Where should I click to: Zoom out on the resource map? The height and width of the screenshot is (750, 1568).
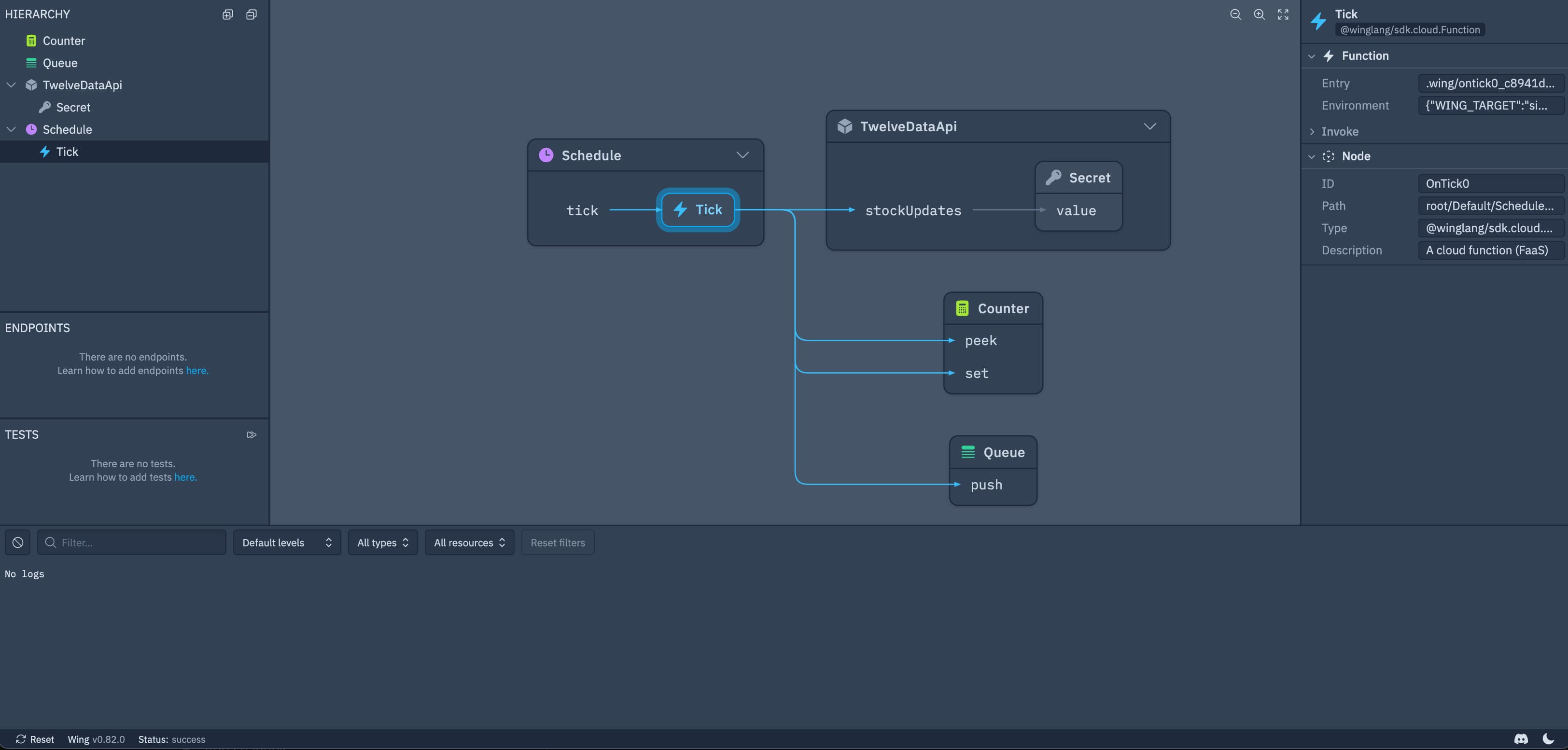pos(1235,14)
